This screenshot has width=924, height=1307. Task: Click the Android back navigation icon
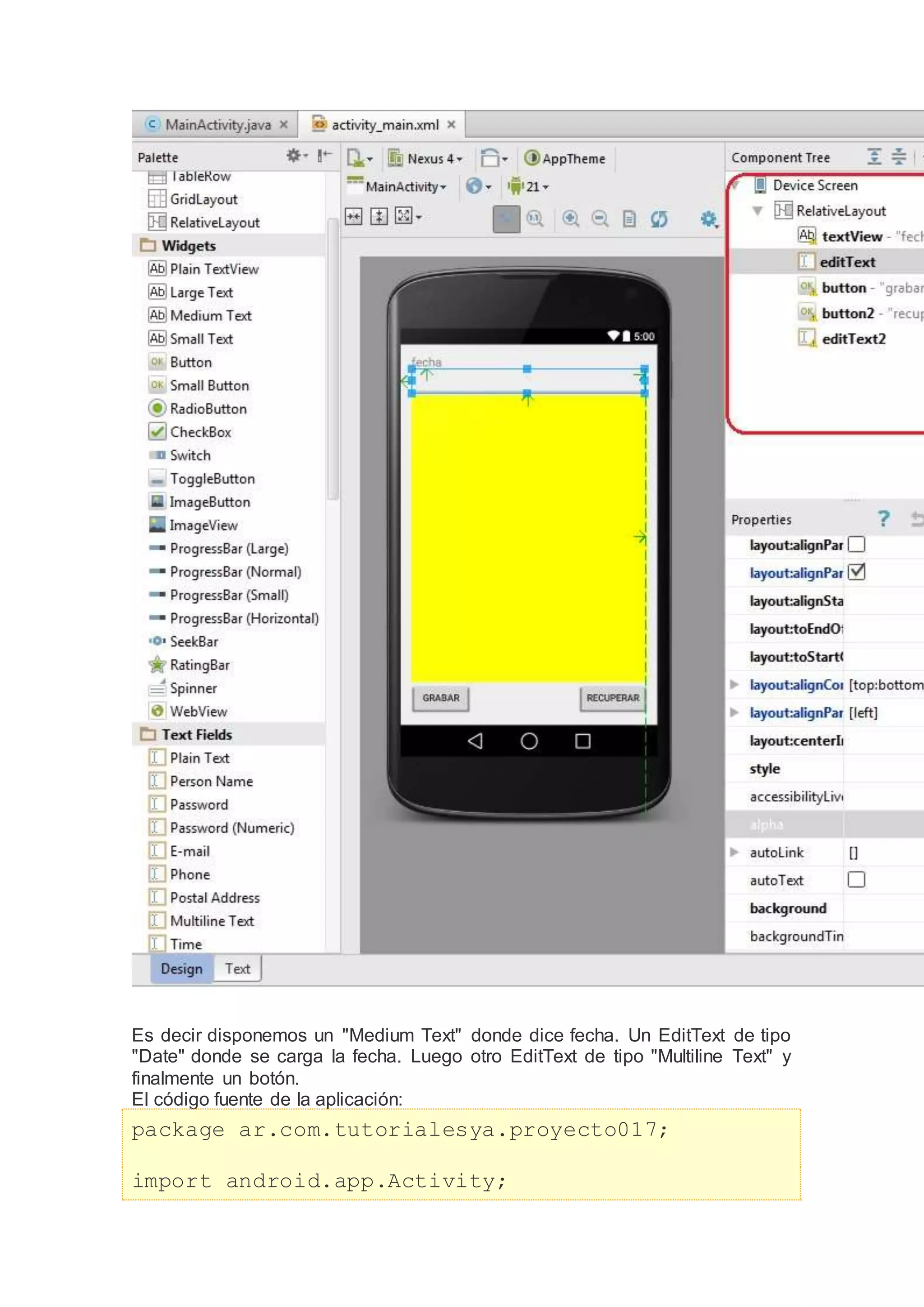(x=475, y=741)
